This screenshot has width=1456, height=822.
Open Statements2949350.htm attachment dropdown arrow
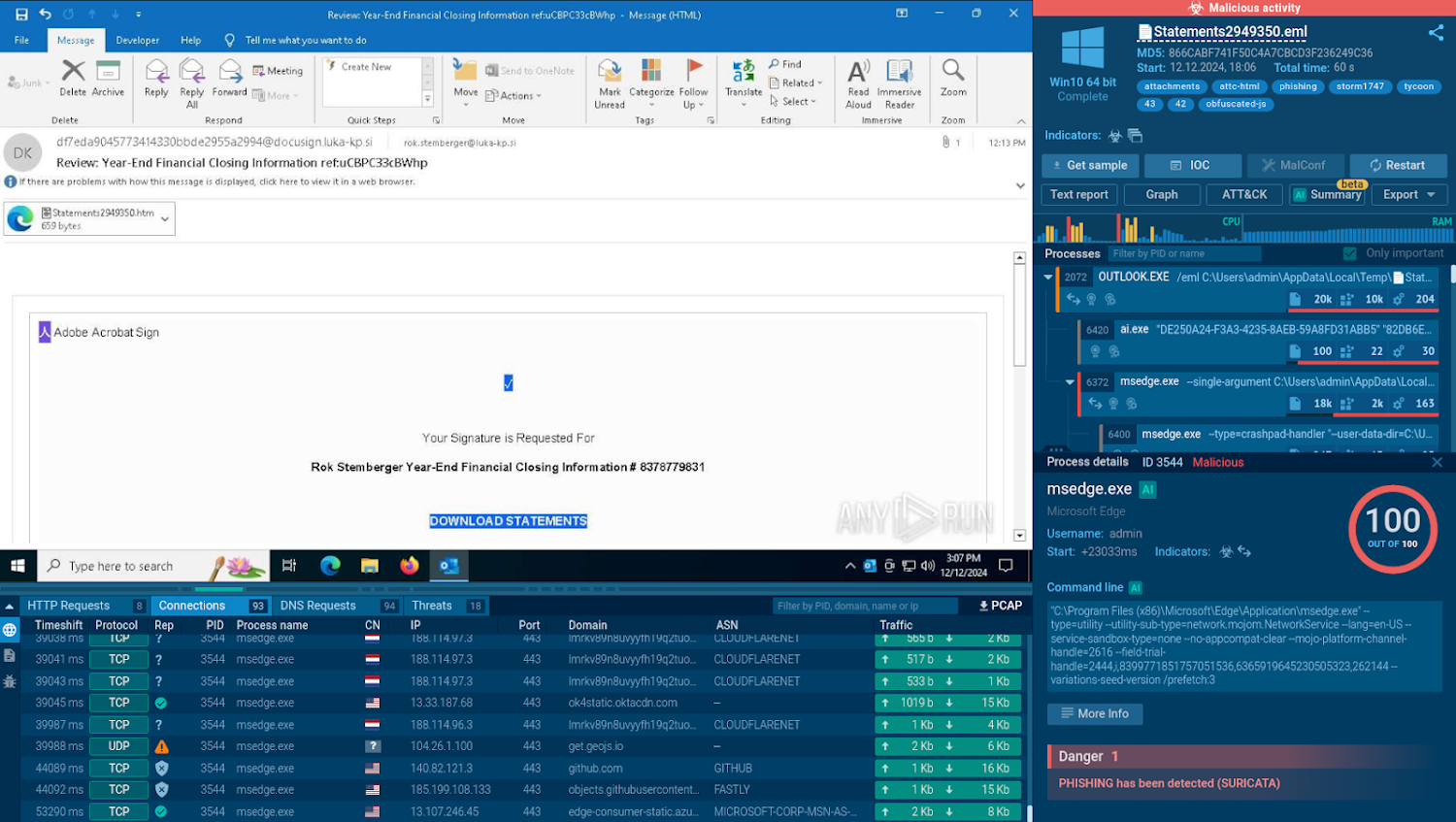[165, 219]
